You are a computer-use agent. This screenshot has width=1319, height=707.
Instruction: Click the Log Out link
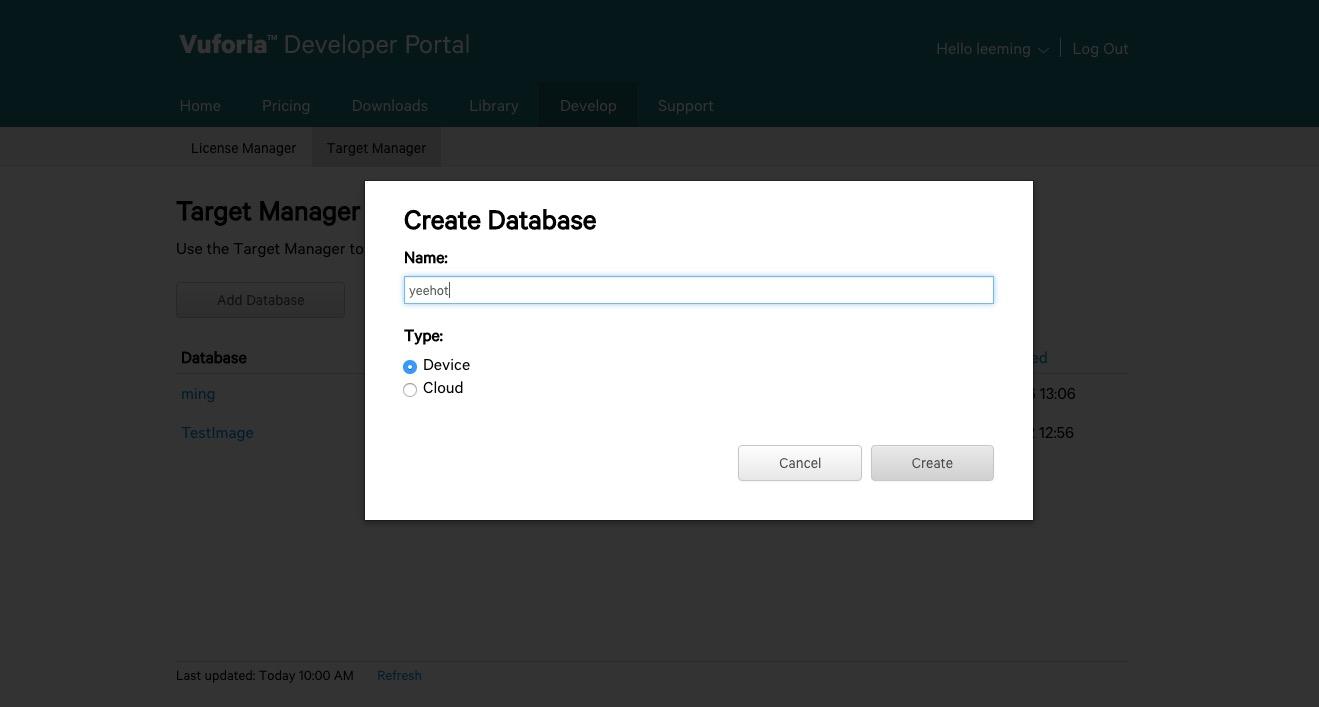click(1100, 49)
